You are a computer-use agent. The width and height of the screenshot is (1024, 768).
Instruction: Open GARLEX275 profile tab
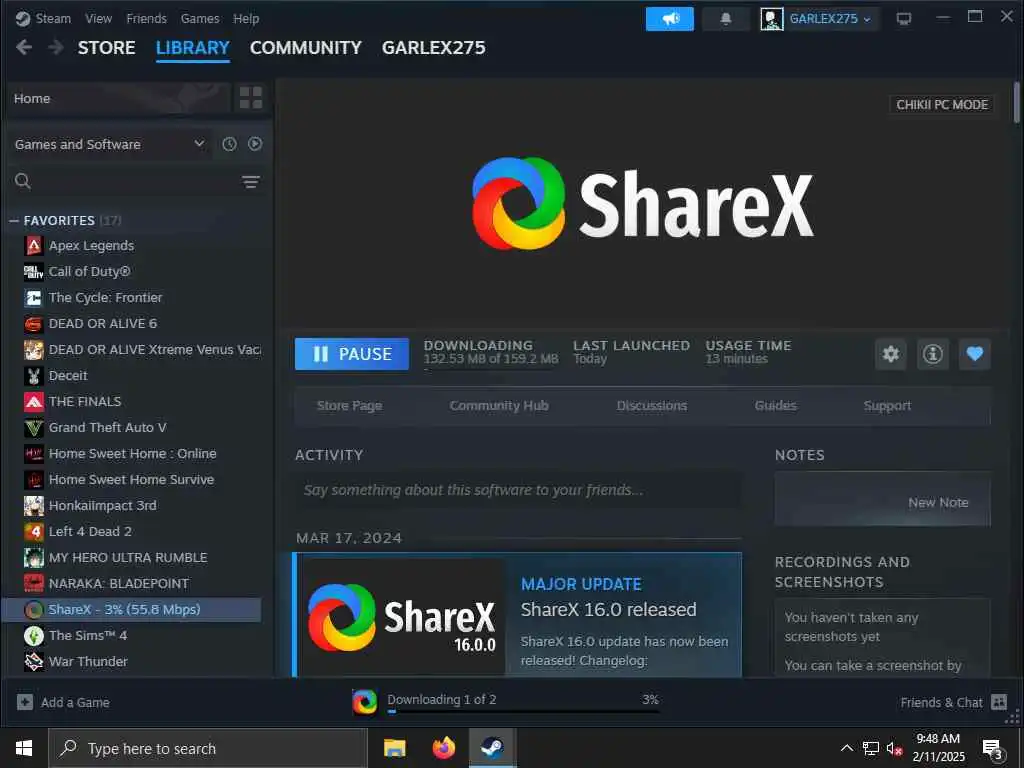click(434, 48)
